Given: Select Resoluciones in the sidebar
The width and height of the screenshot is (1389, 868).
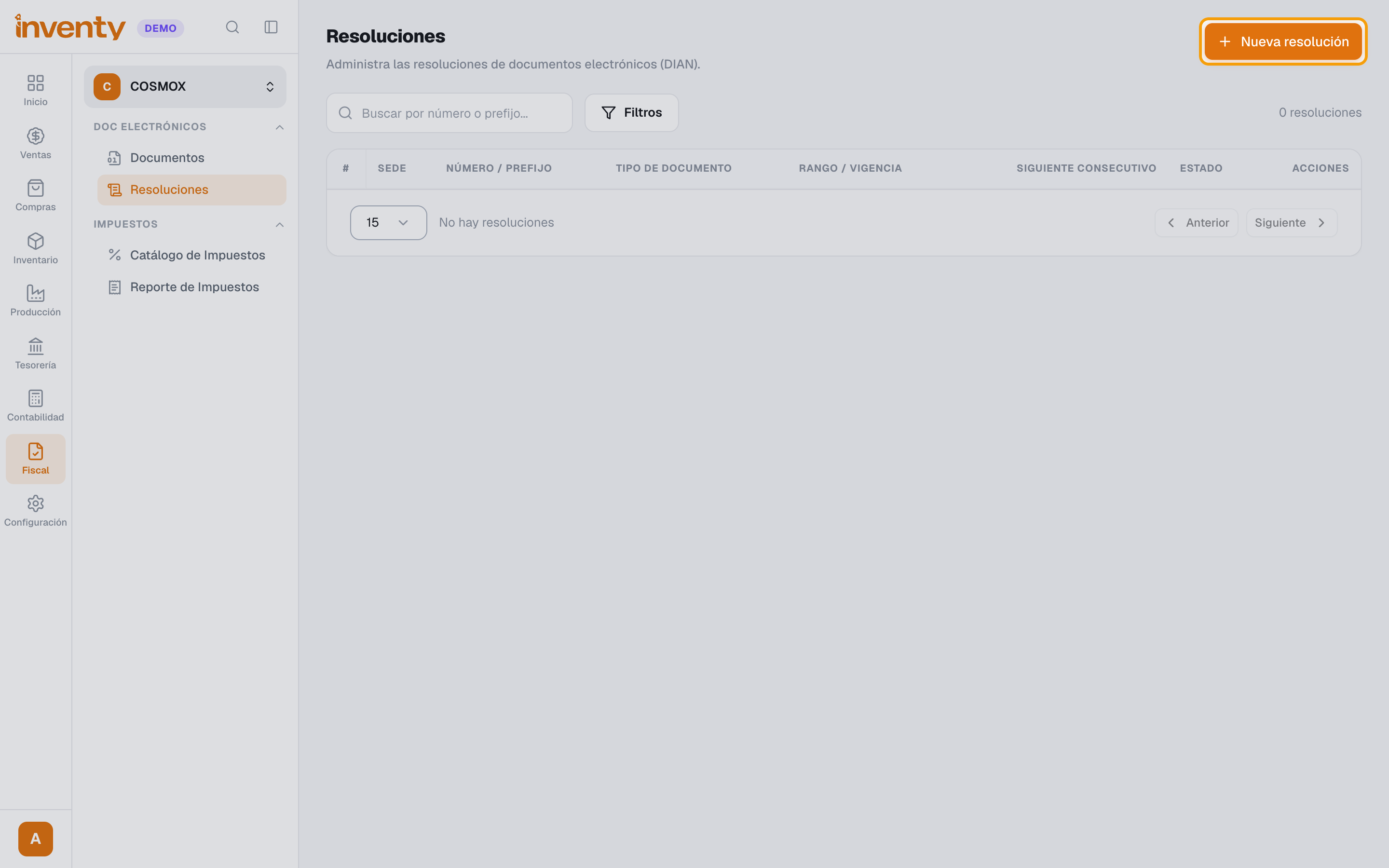Looking at the screenshot, I should tap(191, 190).
